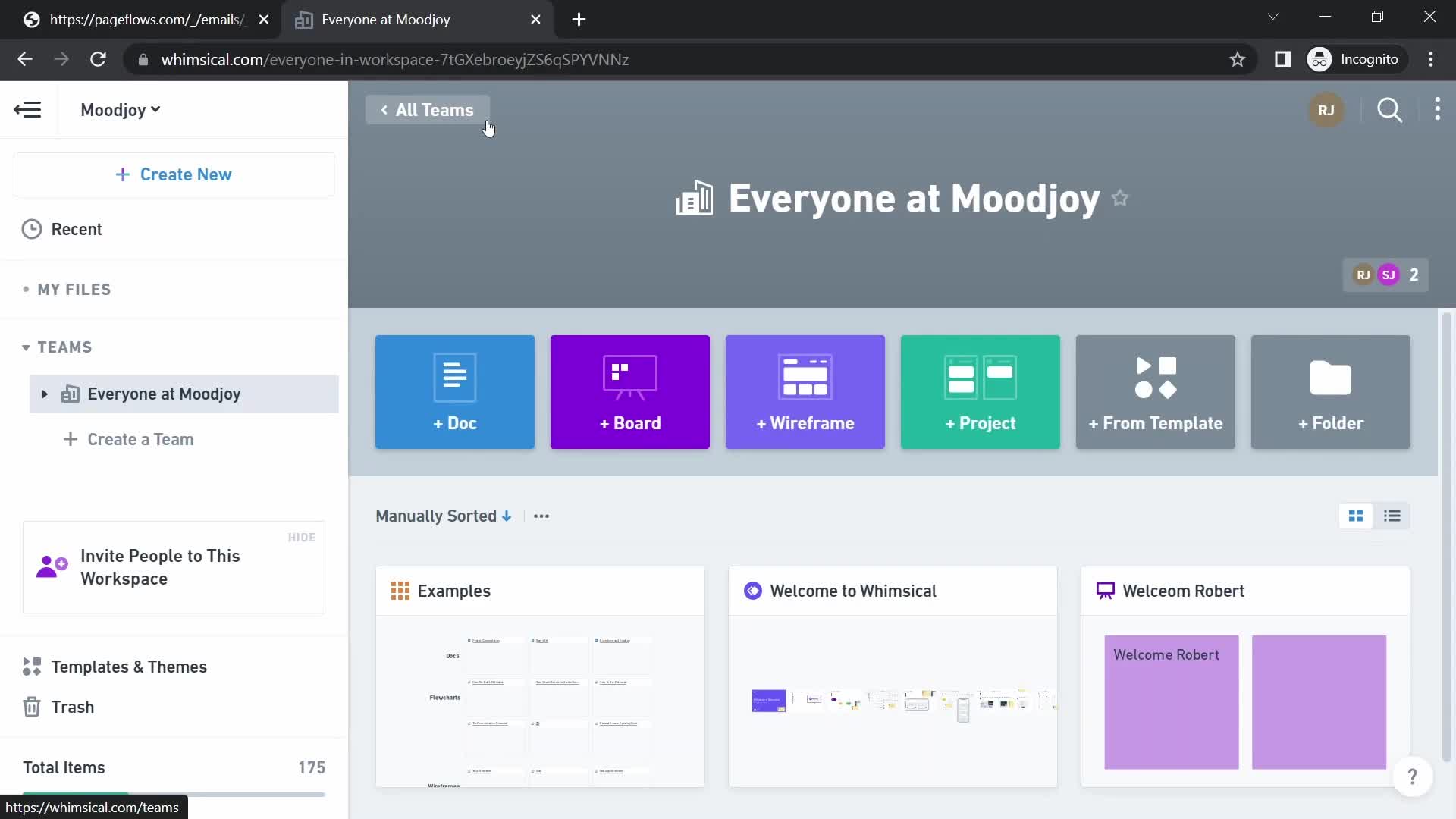The image size is (1456, 819).
Task: Open the Chrome three-dot menu
Action: tap(1431, 59)
